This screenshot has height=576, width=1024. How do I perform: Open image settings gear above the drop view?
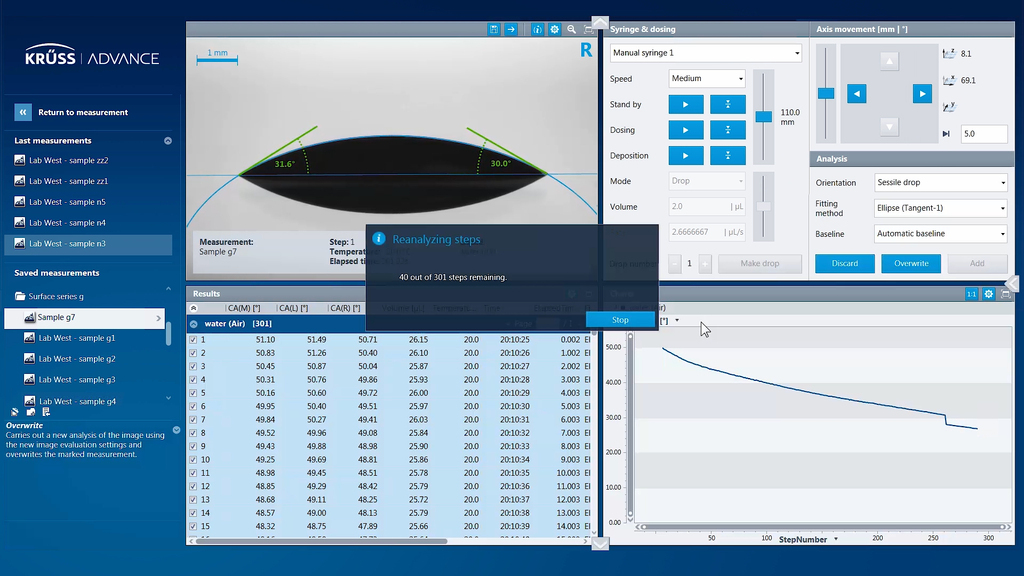pyautogui.click(x=554, y=30)
